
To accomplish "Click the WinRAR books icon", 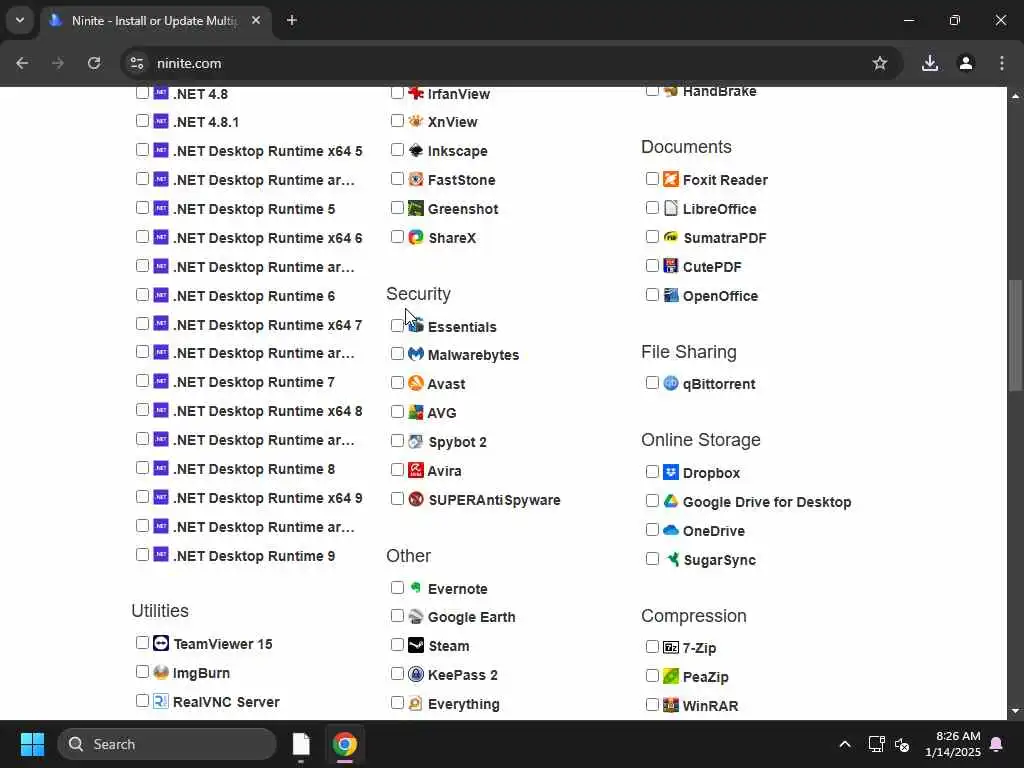I will click(671, 705).
